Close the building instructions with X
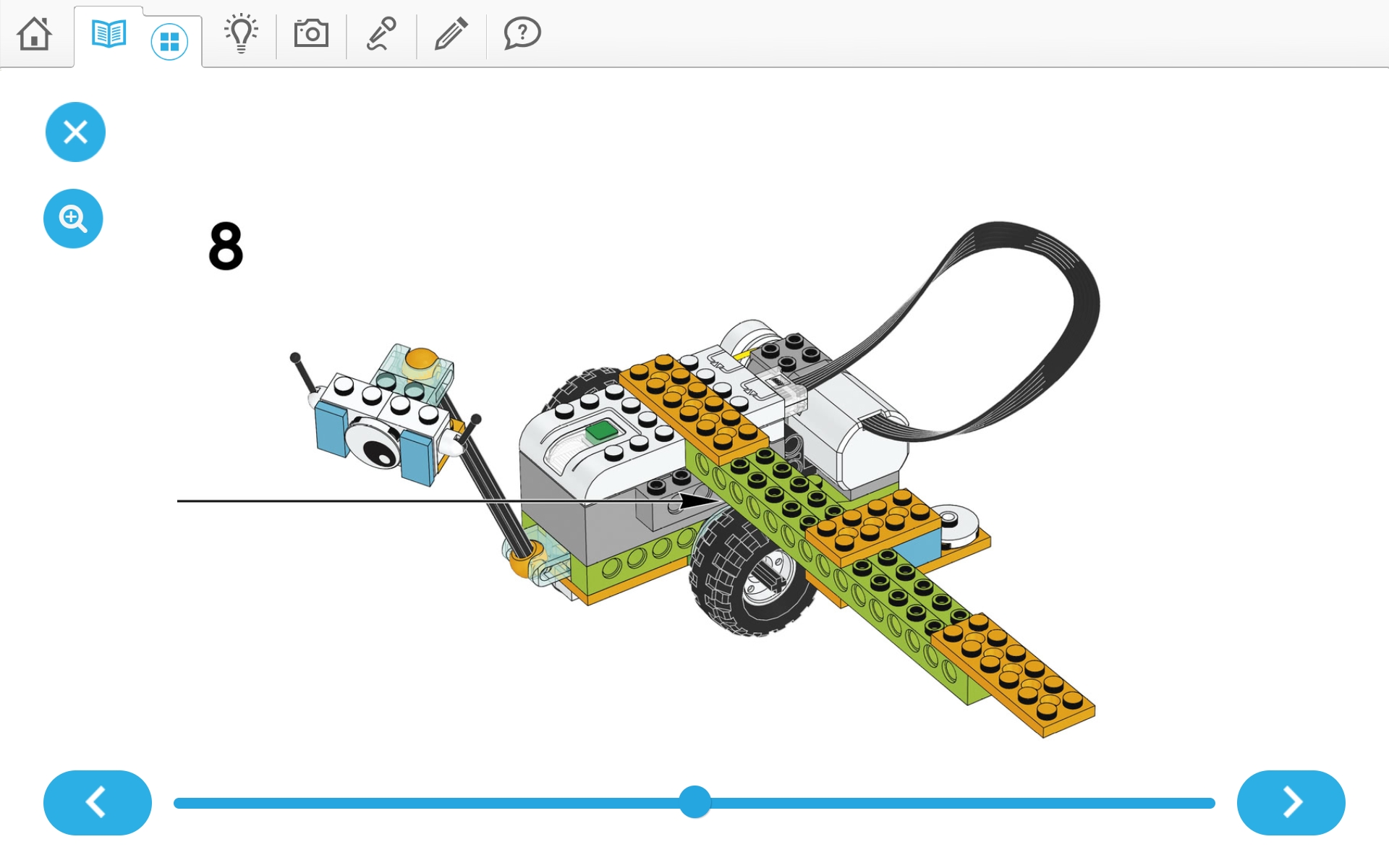 point(75,132)
